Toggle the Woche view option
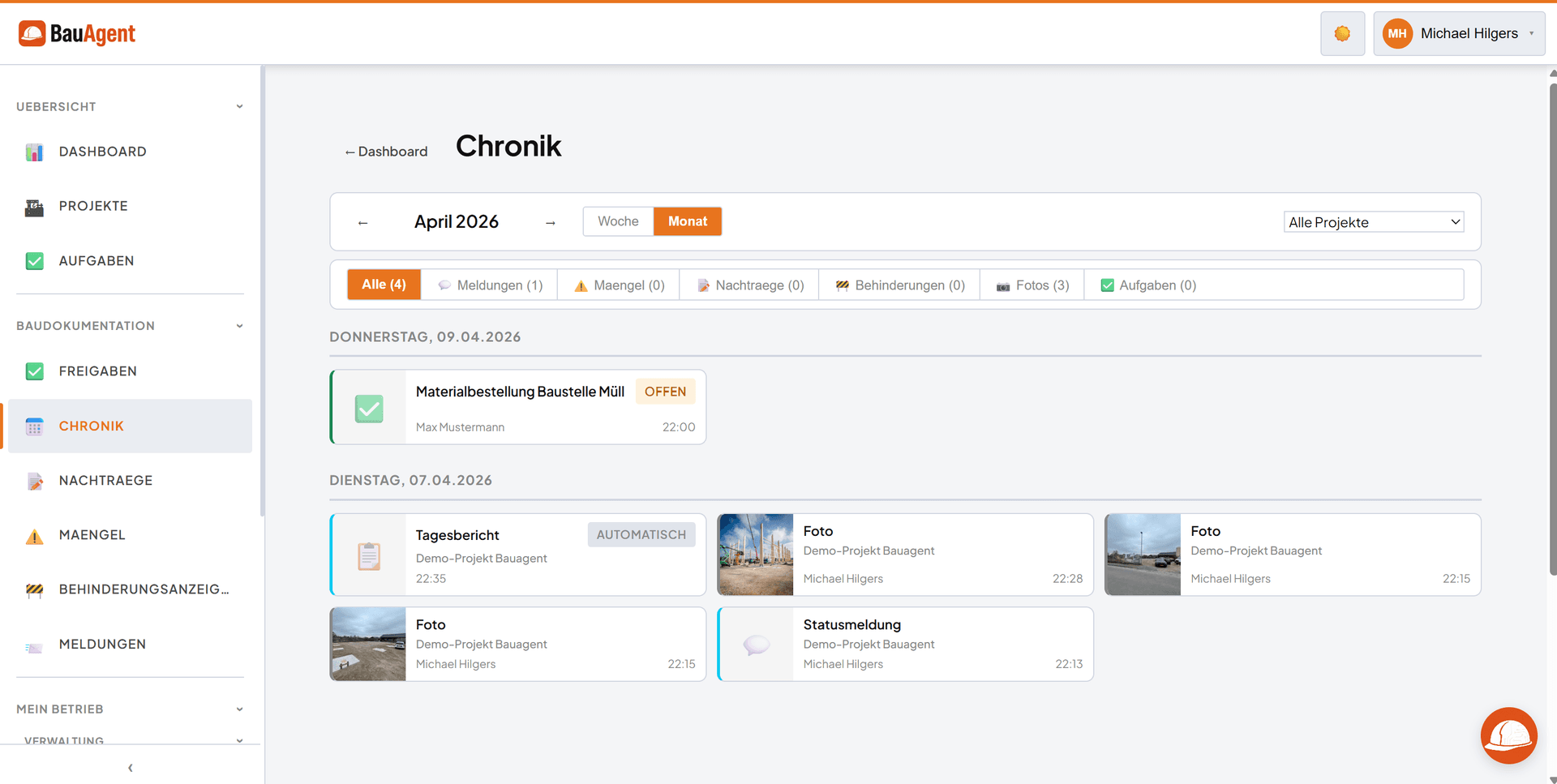1557x784 pixels. click(x=617, y=221)
